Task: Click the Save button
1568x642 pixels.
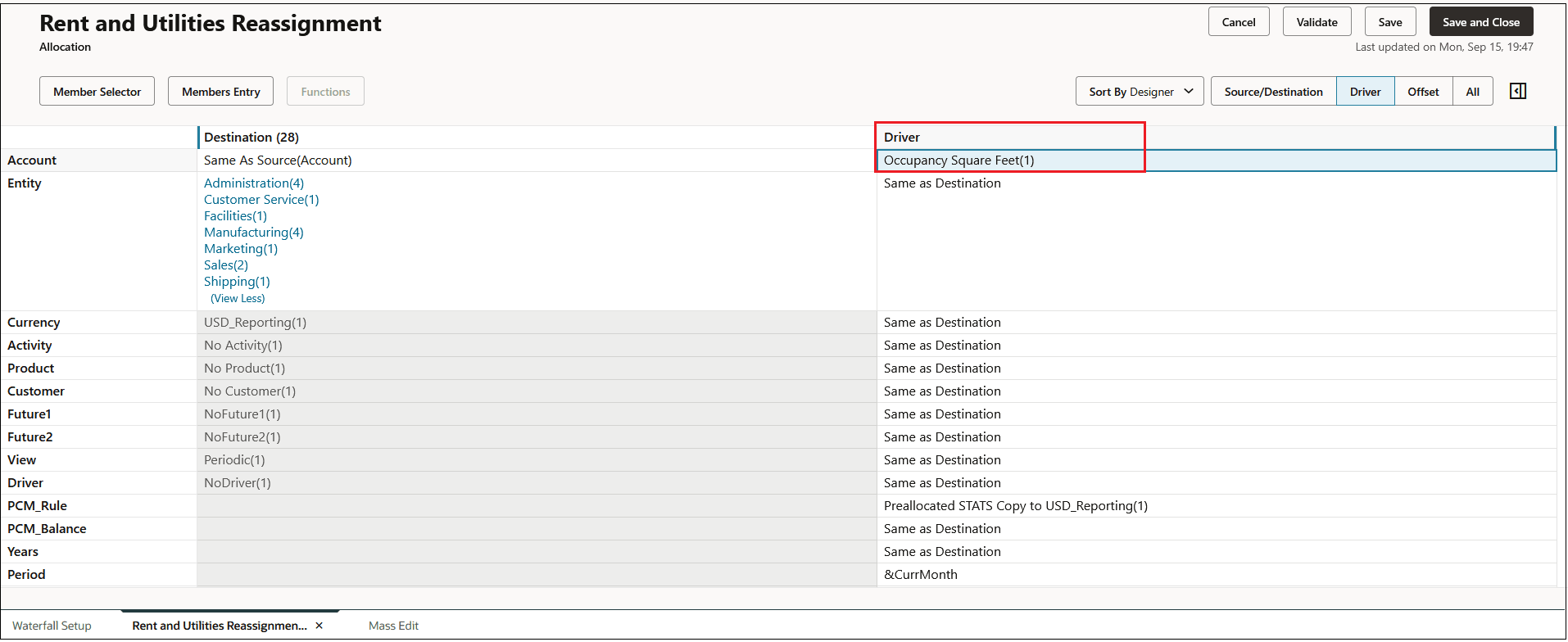Action: click(1389, 22)
